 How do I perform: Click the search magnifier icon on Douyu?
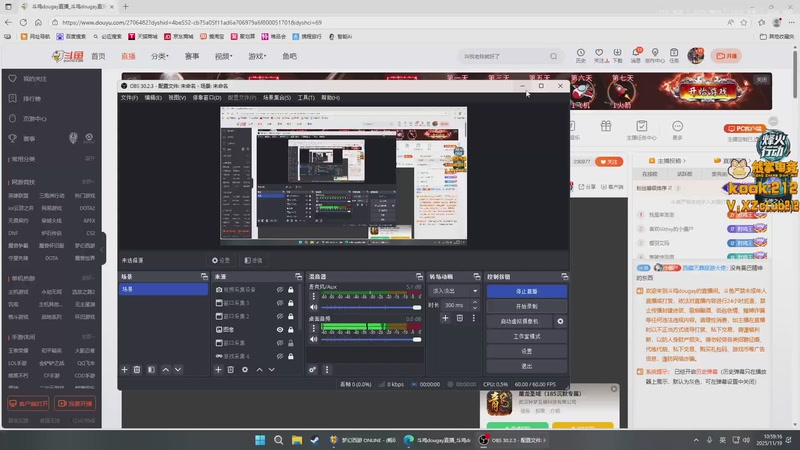[x=554, y=56]
